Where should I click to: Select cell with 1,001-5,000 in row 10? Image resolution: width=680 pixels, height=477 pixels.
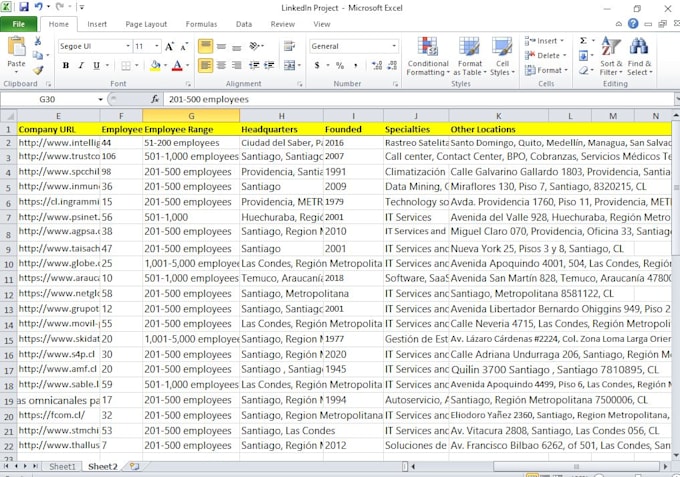pyautogui.click(x=191, y=263)
